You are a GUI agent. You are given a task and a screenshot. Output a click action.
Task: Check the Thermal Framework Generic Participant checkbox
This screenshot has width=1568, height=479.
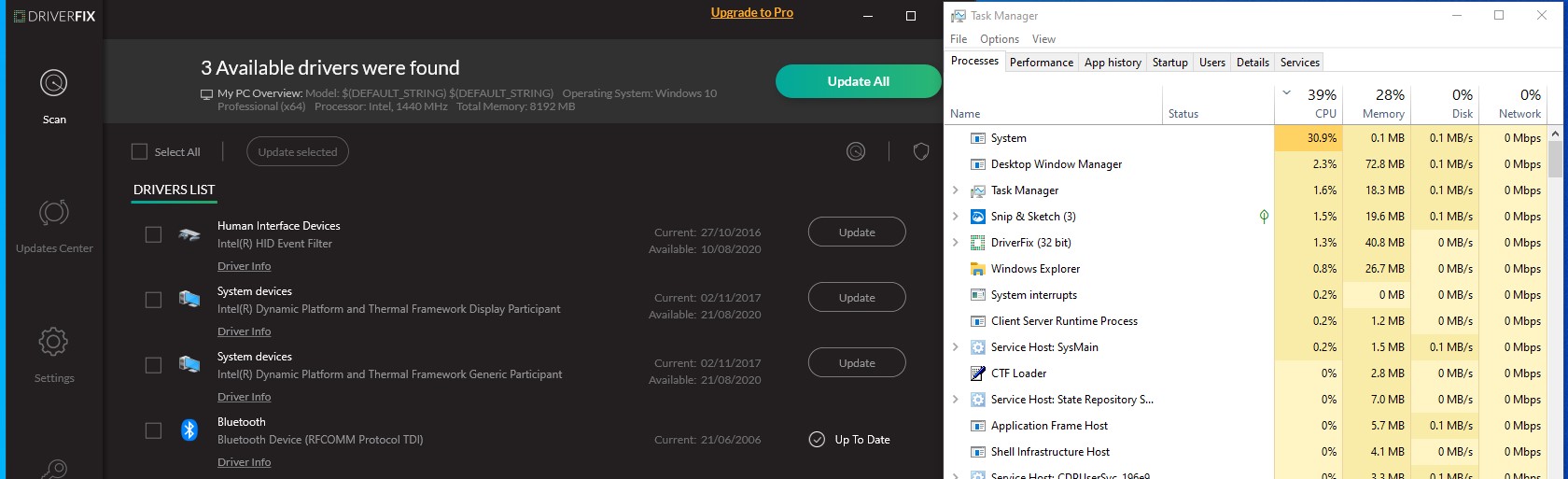point(153,365)
